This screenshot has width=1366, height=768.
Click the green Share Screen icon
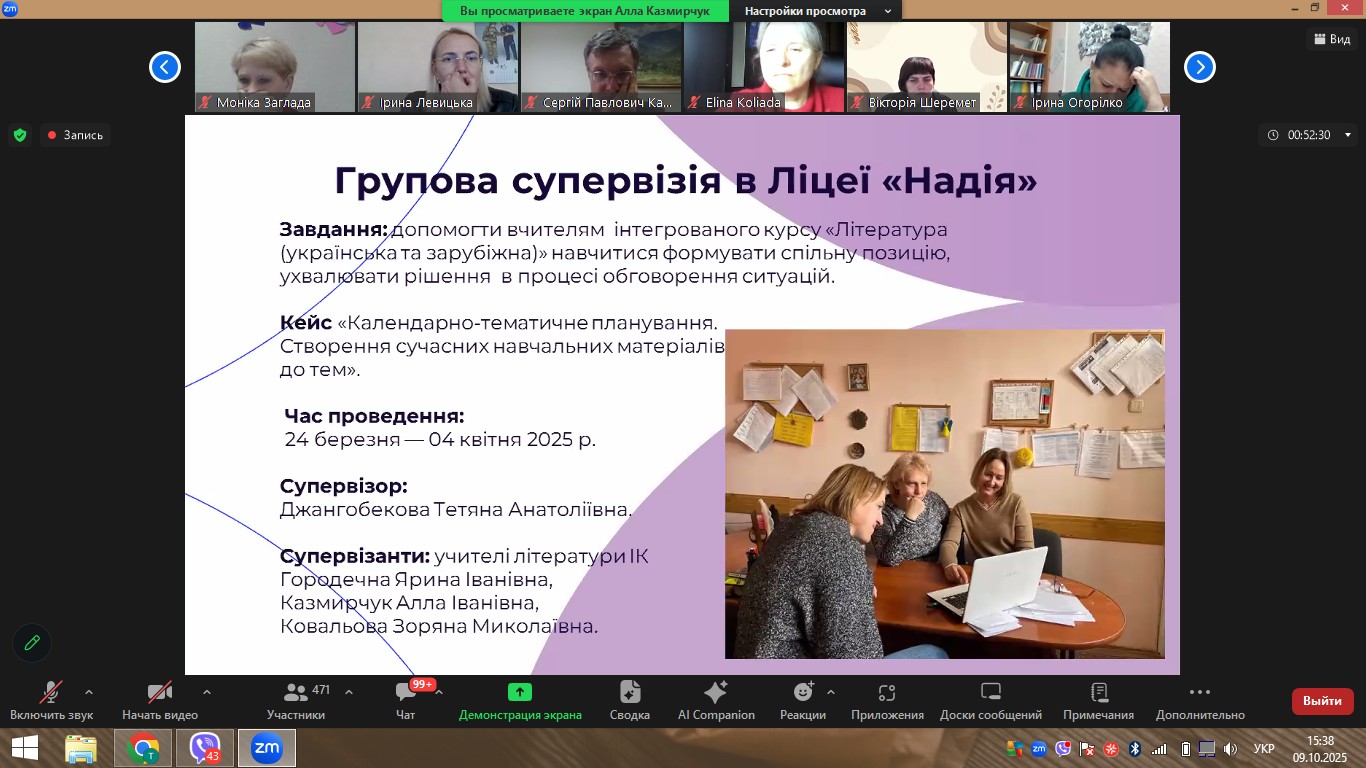(x=519, y=692)
